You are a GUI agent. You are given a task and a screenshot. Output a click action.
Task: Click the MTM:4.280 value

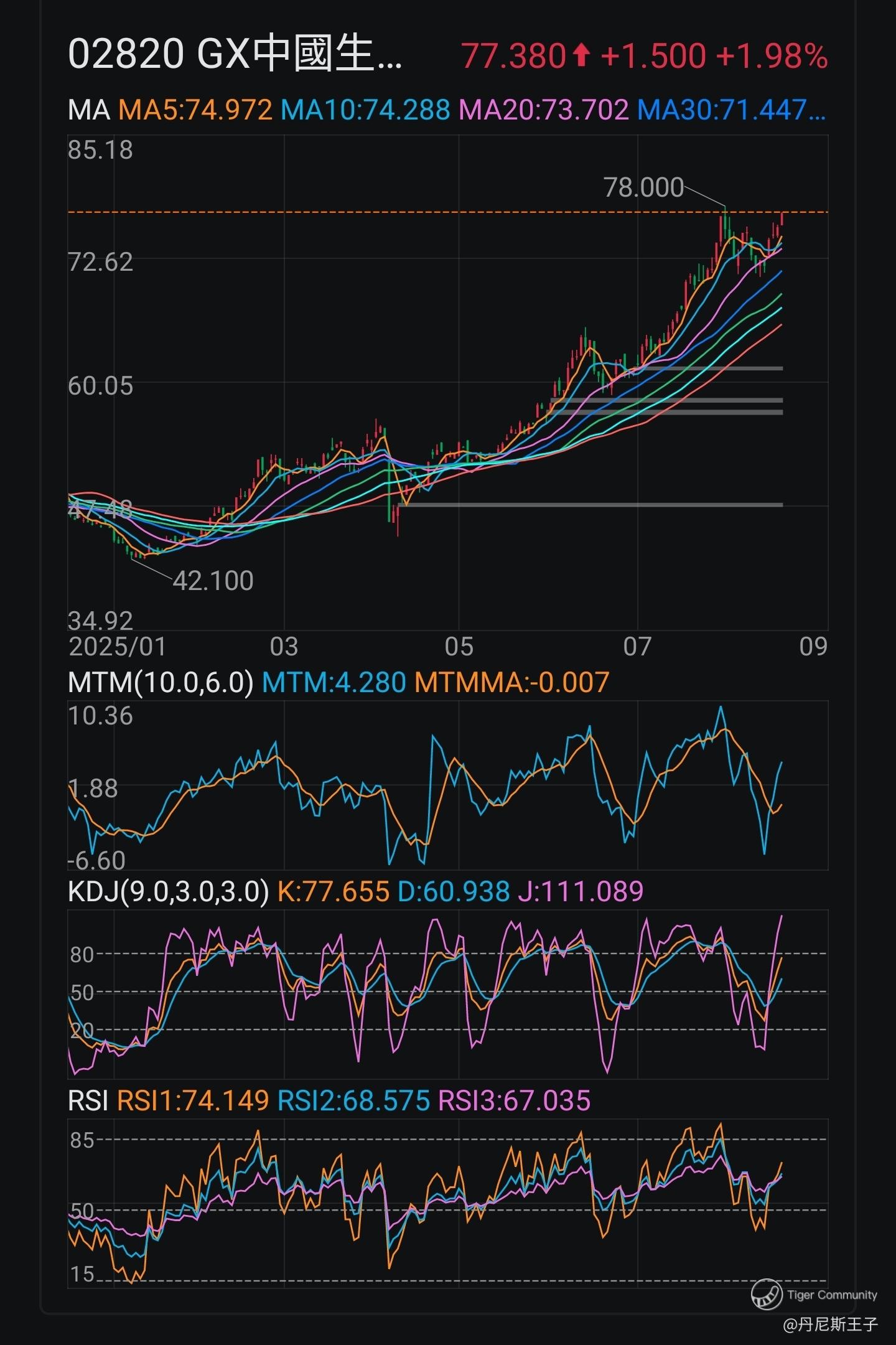(x=334, y=682)
